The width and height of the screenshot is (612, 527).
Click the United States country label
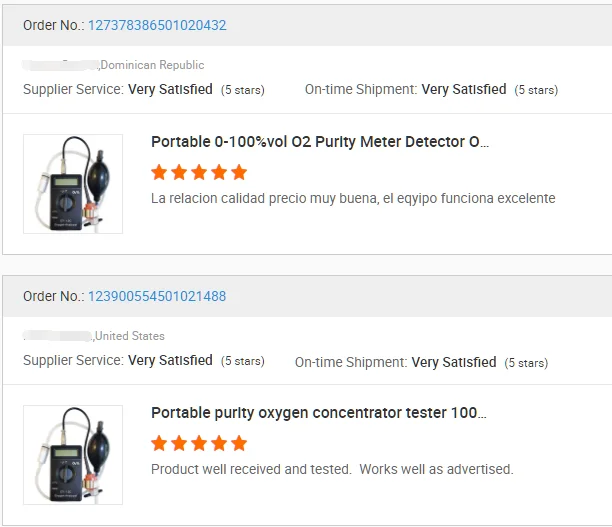(130, 336)
